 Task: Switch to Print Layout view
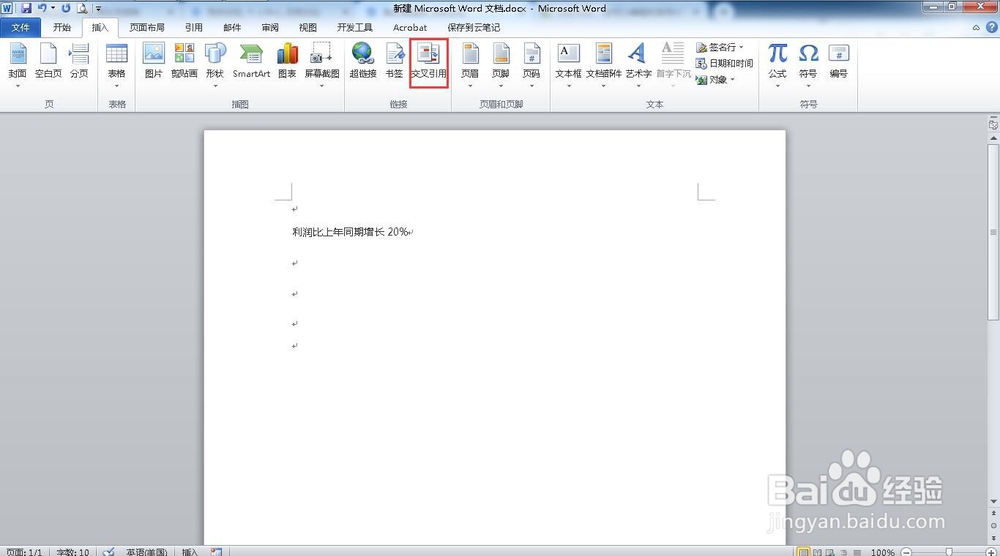click(x=804, y=552)
